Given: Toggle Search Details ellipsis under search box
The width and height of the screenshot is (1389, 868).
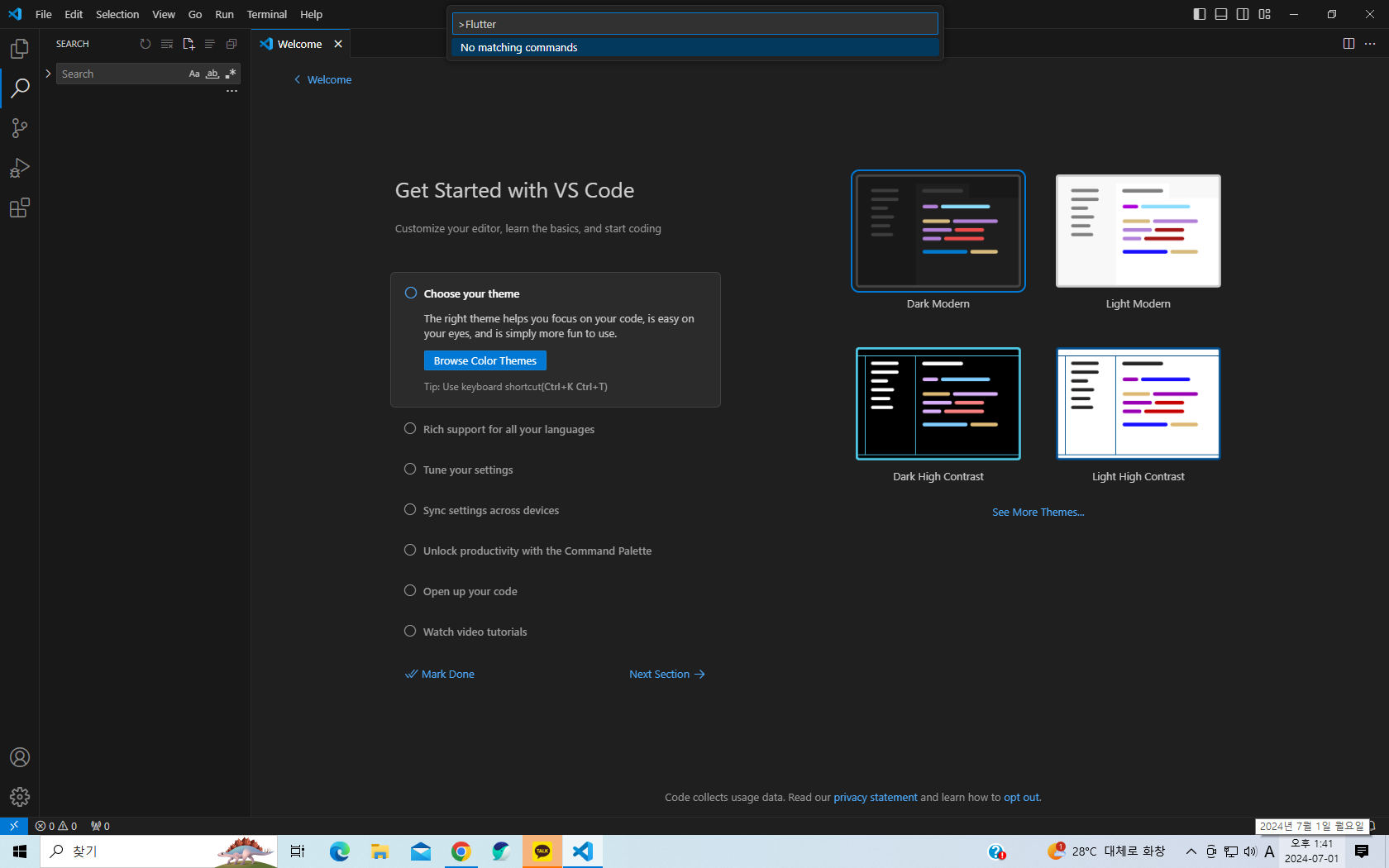Looking at the screenshot, I should [231, 91].
